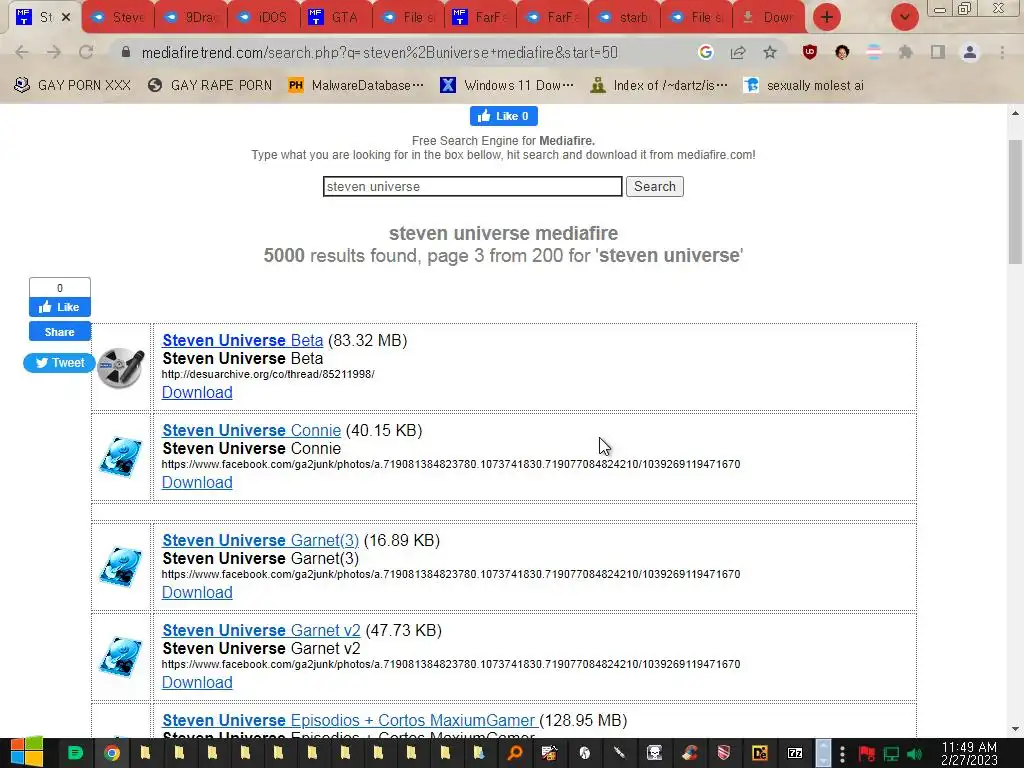Download the Steven Universe Beta file

coord(197,392)
